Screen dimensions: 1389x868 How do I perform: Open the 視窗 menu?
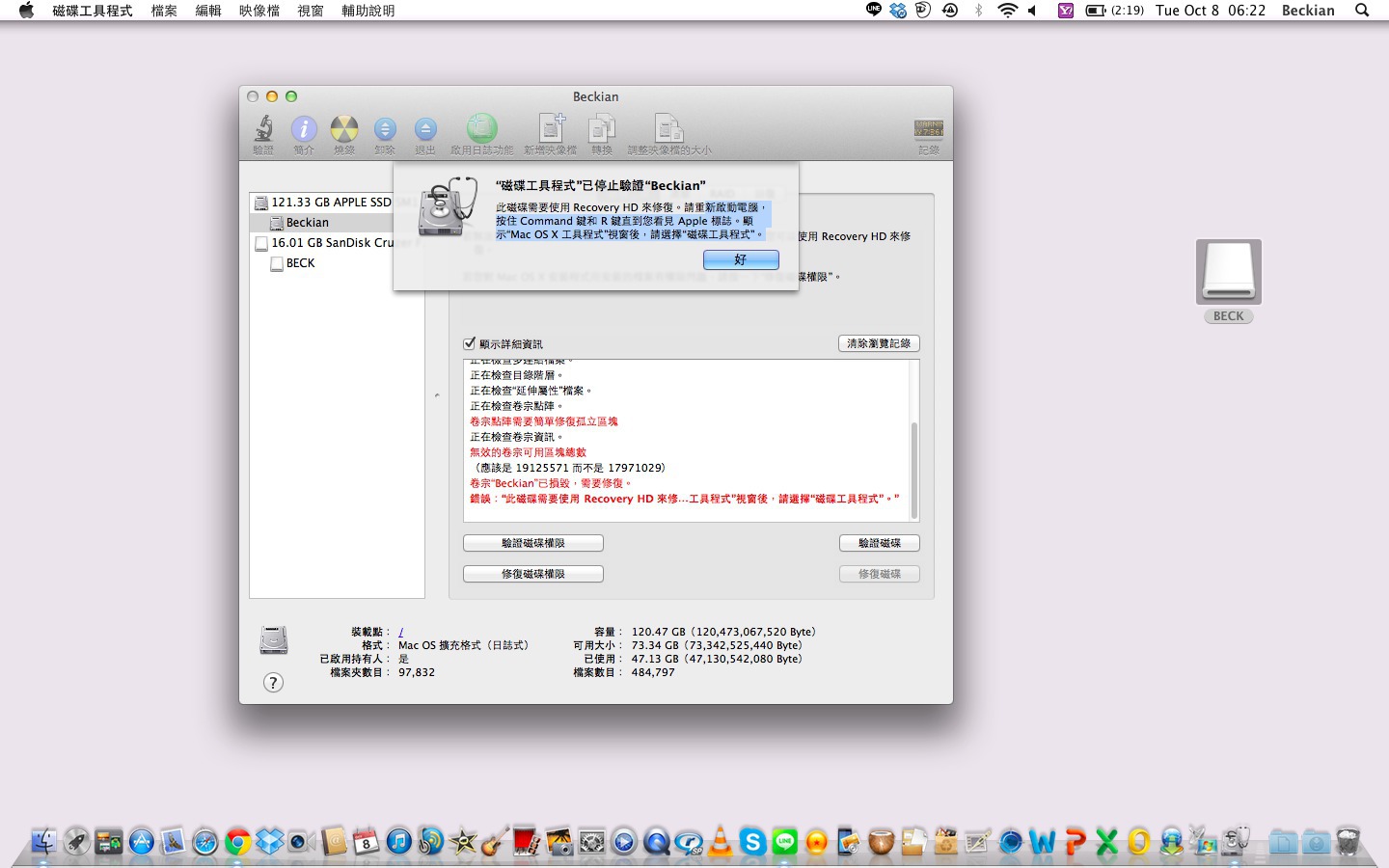coord(311,11)
